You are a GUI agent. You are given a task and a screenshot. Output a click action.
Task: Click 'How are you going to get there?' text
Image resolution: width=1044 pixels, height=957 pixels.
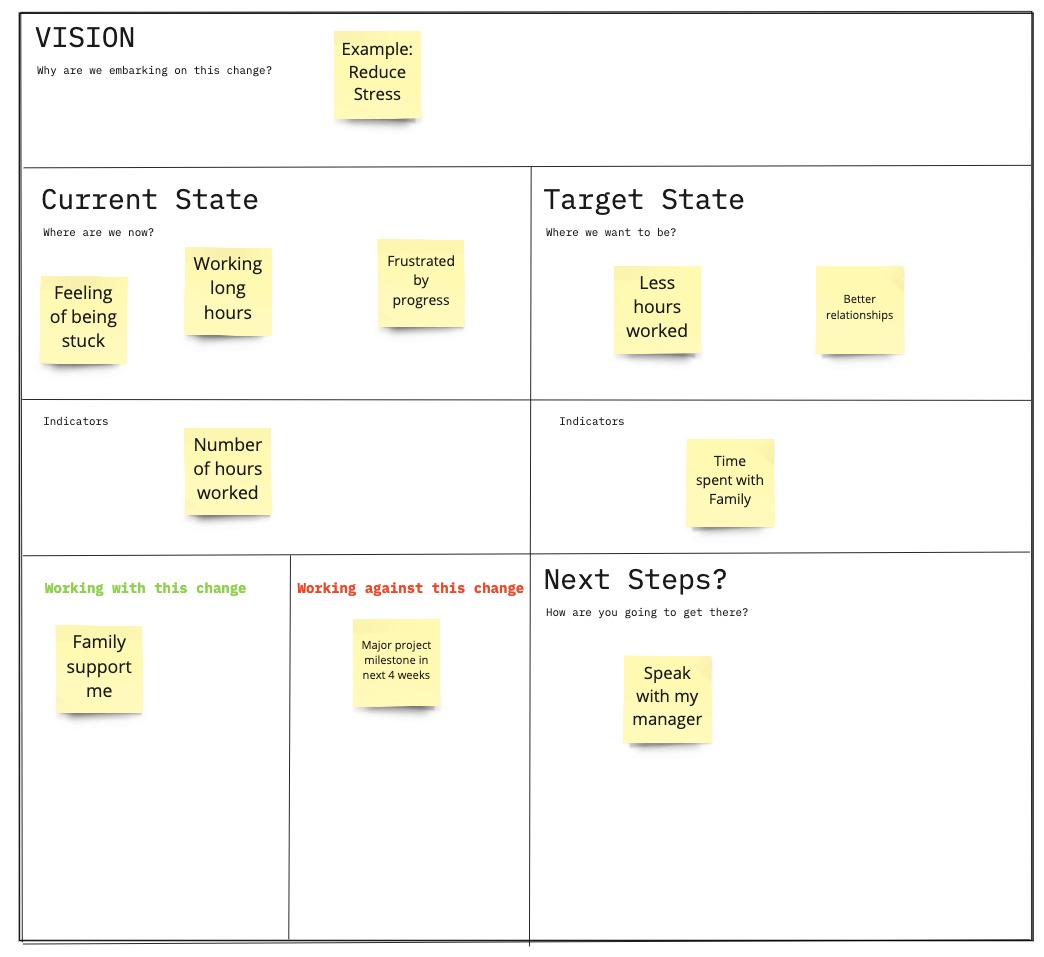coord(647,612)
